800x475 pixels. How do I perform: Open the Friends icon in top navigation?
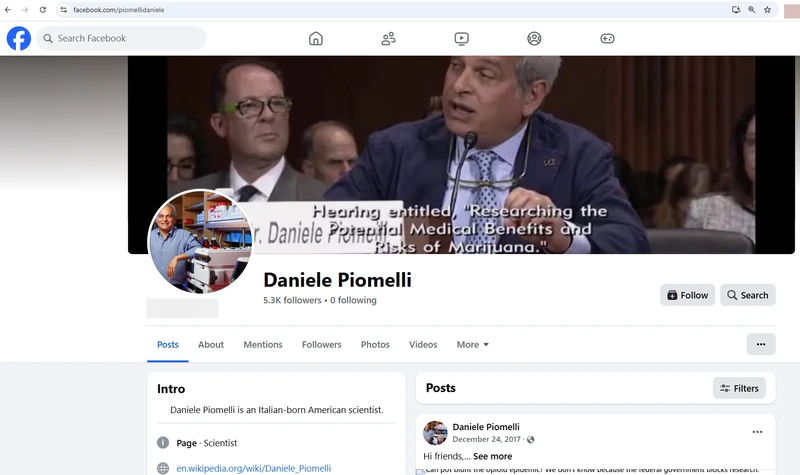tap(388, 38)
